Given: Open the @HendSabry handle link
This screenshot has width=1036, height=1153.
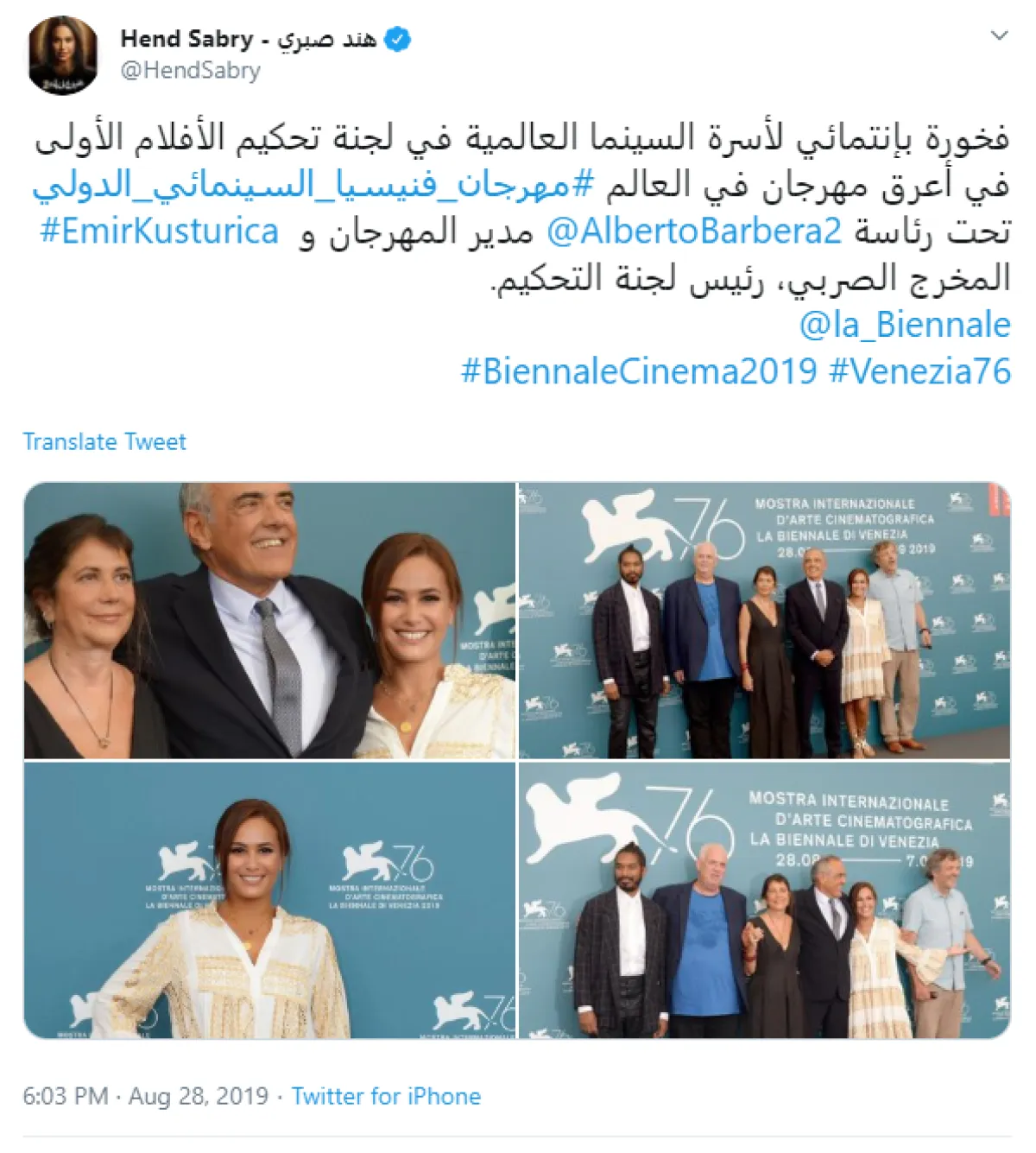Looking at the screenshot, I should 190,71.
